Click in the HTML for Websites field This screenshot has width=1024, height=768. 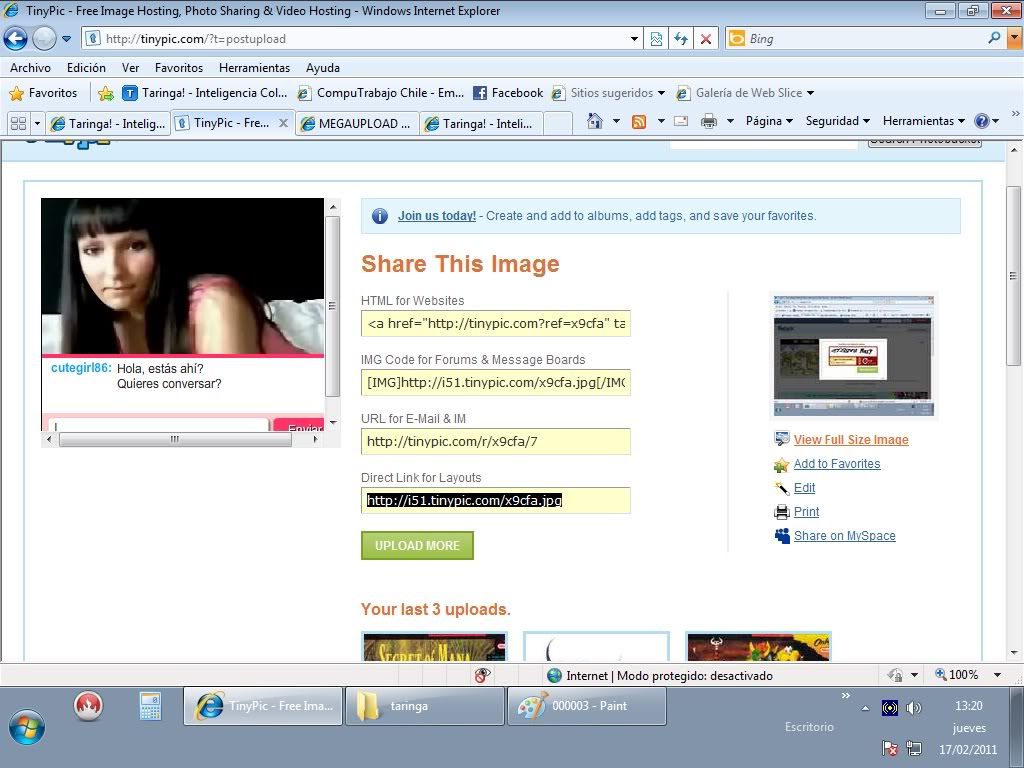(496, 323)
